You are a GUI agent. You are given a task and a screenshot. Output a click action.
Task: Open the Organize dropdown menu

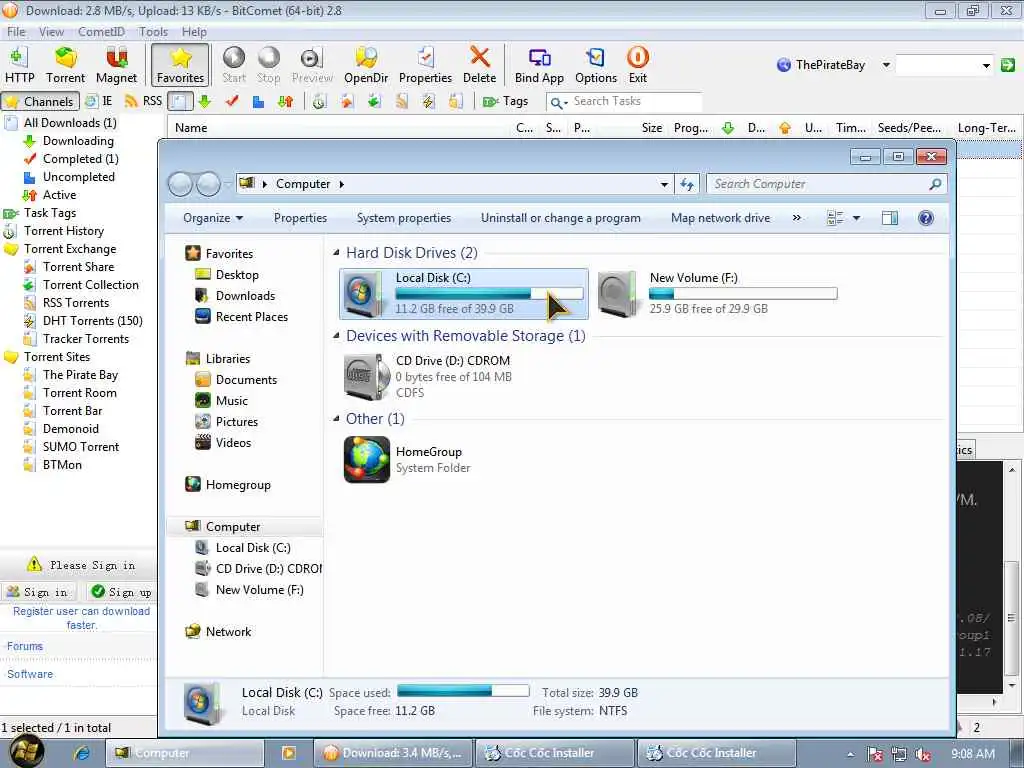coord(213,218)
